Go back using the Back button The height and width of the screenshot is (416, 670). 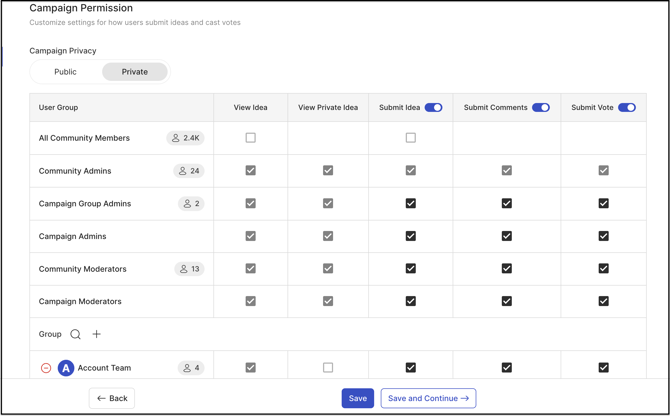coord(112,398)
